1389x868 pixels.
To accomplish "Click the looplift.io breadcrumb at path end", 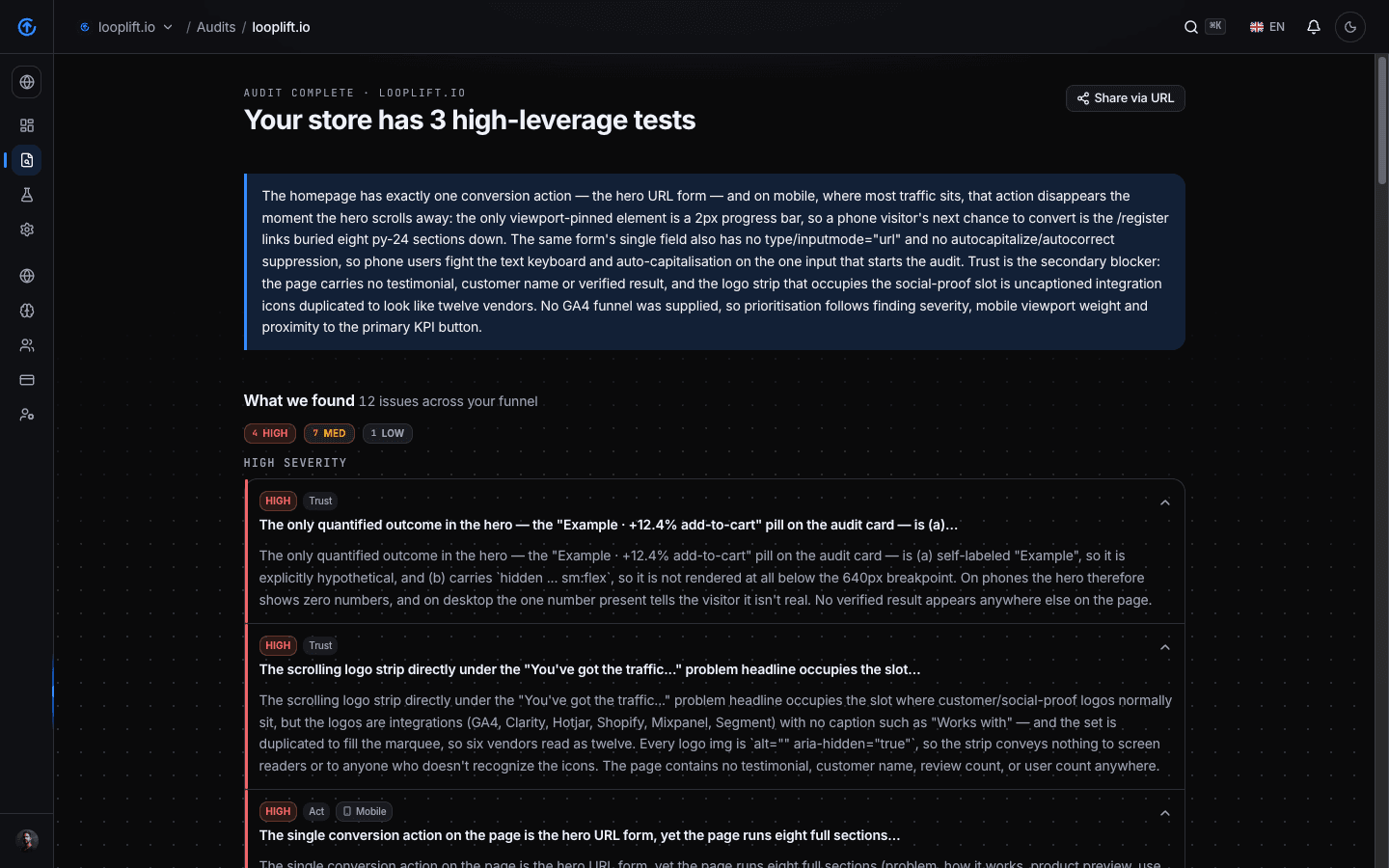I will 281,27.
